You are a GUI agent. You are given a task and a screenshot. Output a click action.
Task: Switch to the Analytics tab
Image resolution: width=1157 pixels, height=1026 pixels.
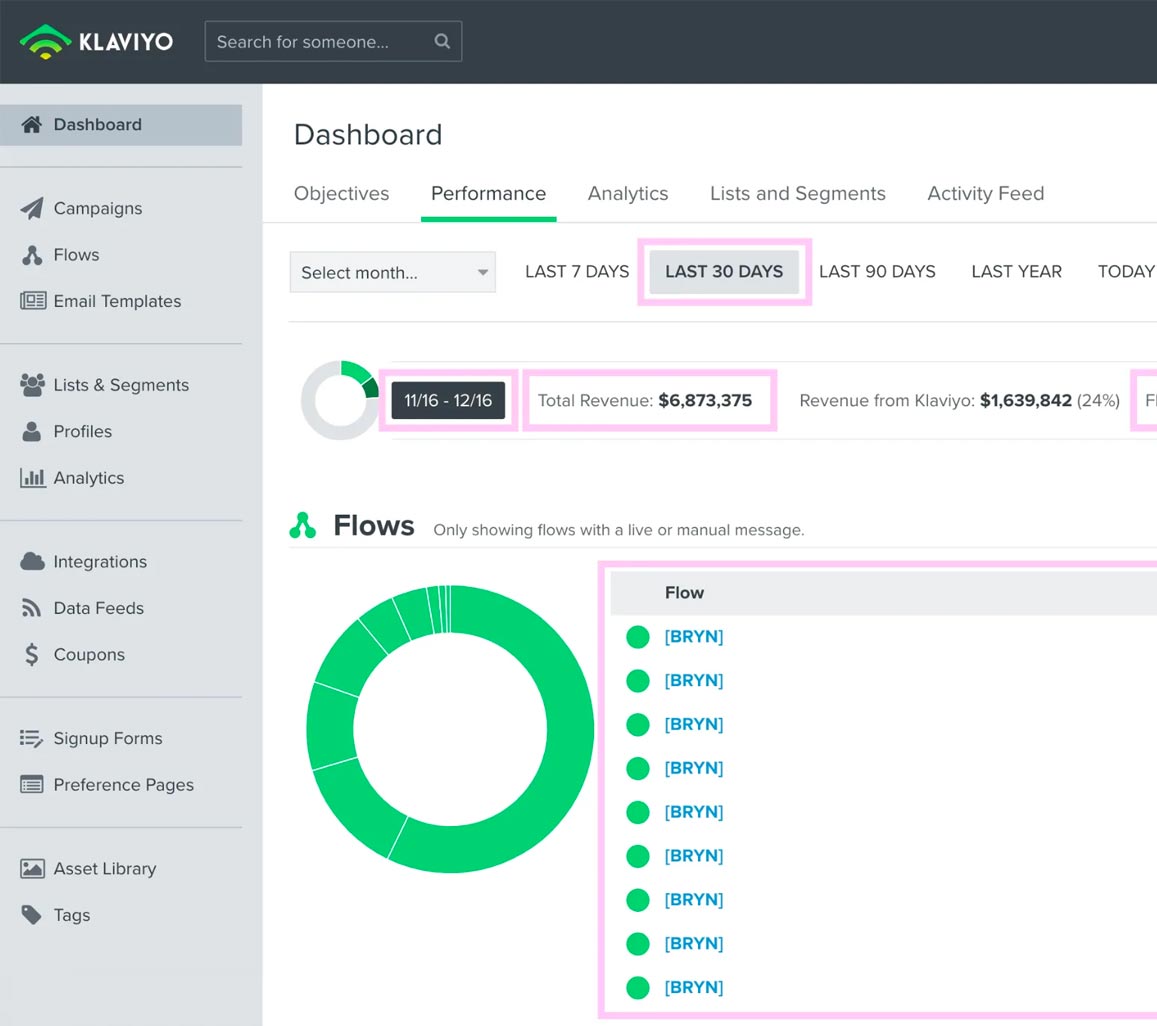pyautogui.click(x=627, y=194)
